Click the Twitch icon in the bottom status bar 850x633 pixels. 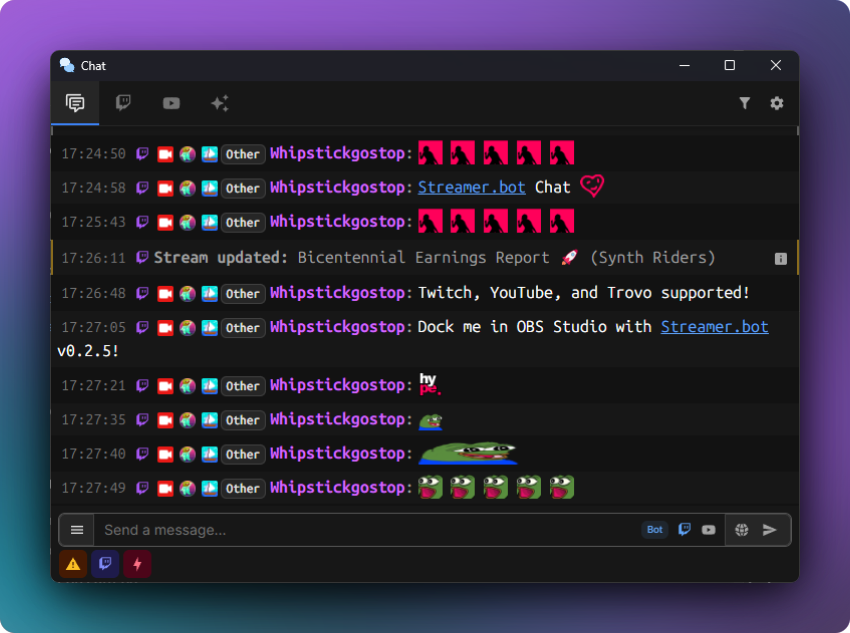[x=104, y=563]
